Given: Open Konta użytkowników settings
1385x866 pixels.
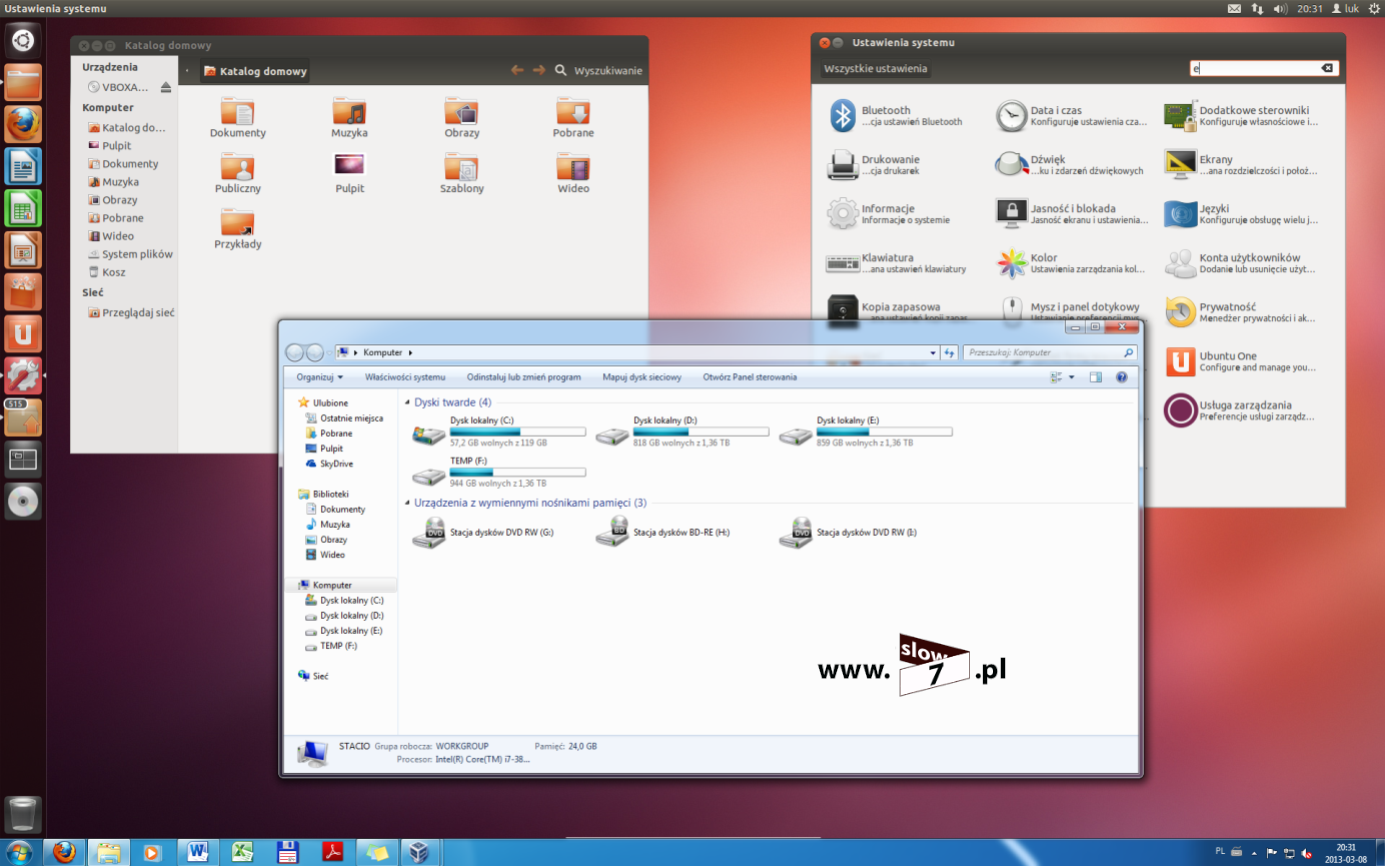Looking at the screenshot, I should 1181,263.
